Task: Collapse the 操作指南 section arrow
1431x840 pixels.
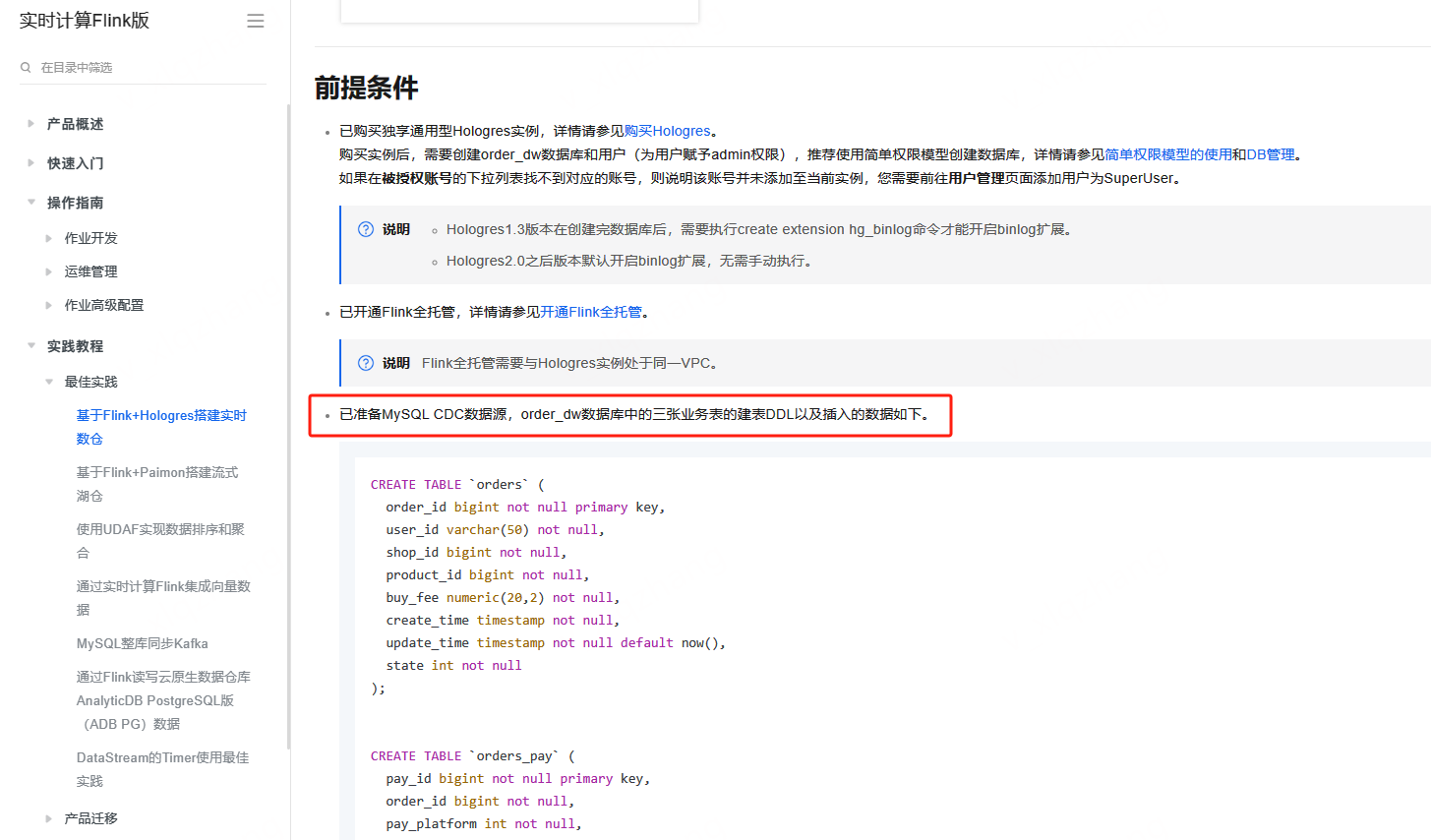Action: click(x=31, y=203)
